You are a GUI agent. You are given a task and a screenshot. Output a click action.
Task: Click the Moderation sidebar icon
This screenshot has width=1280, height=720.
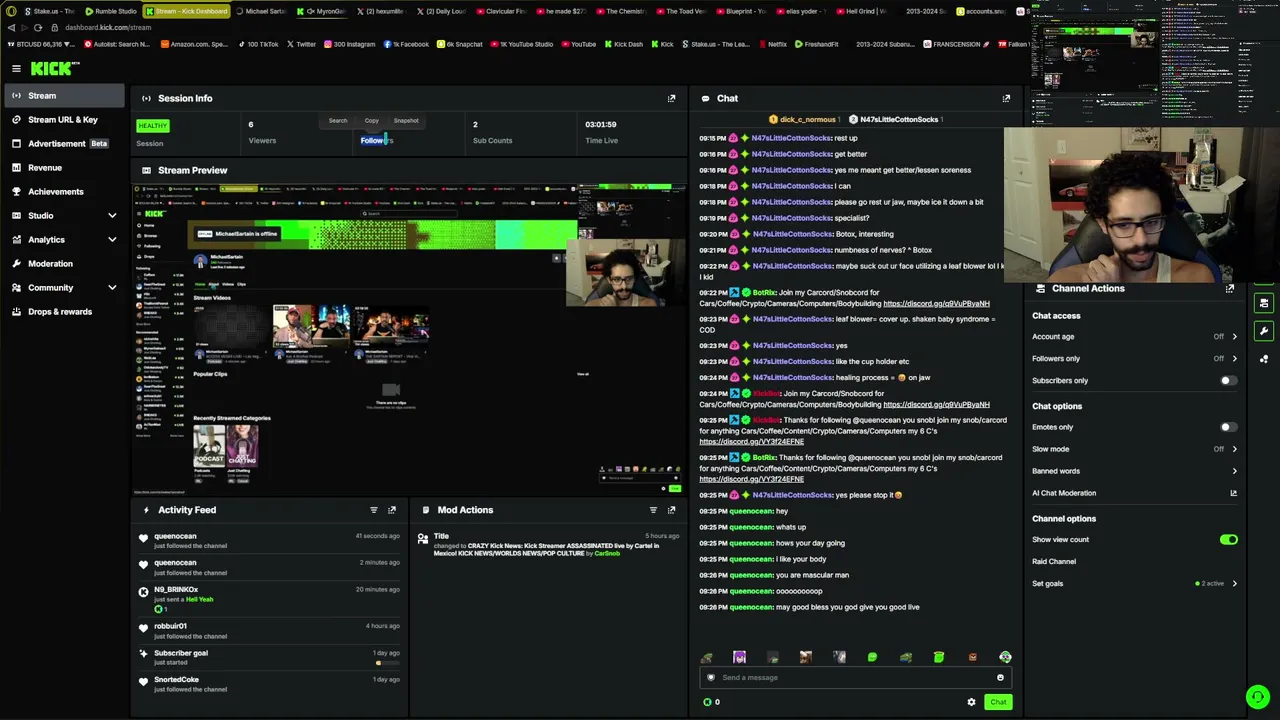16,263
